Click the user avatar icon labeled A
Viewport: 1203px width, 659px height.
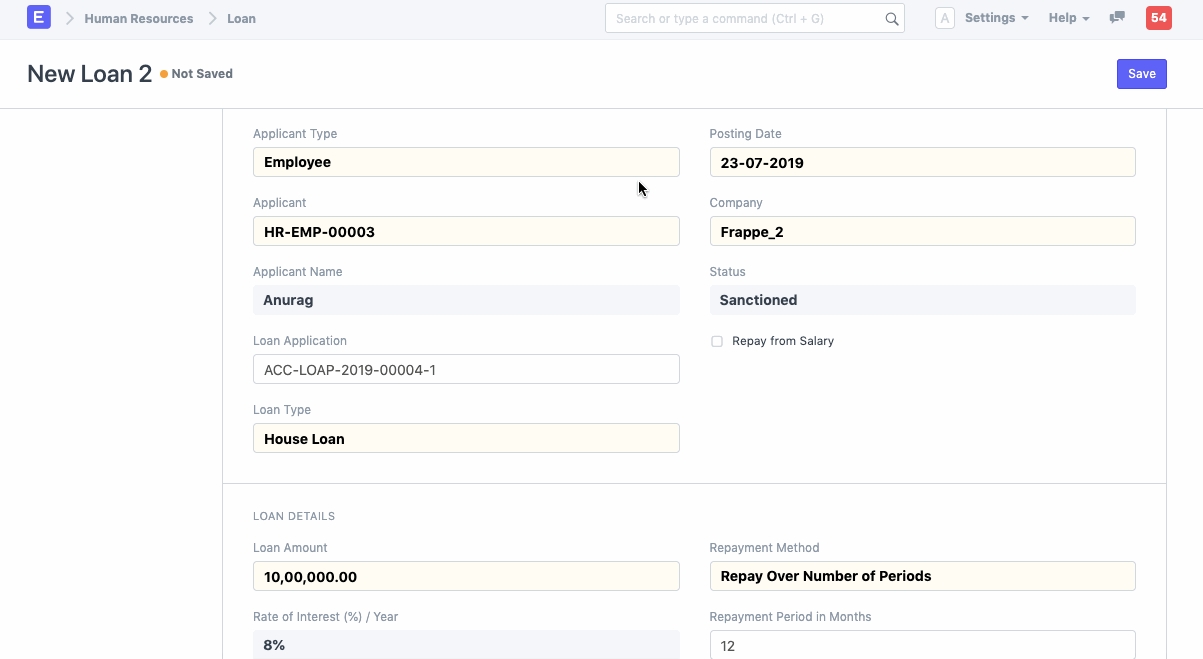coord(944,18)
